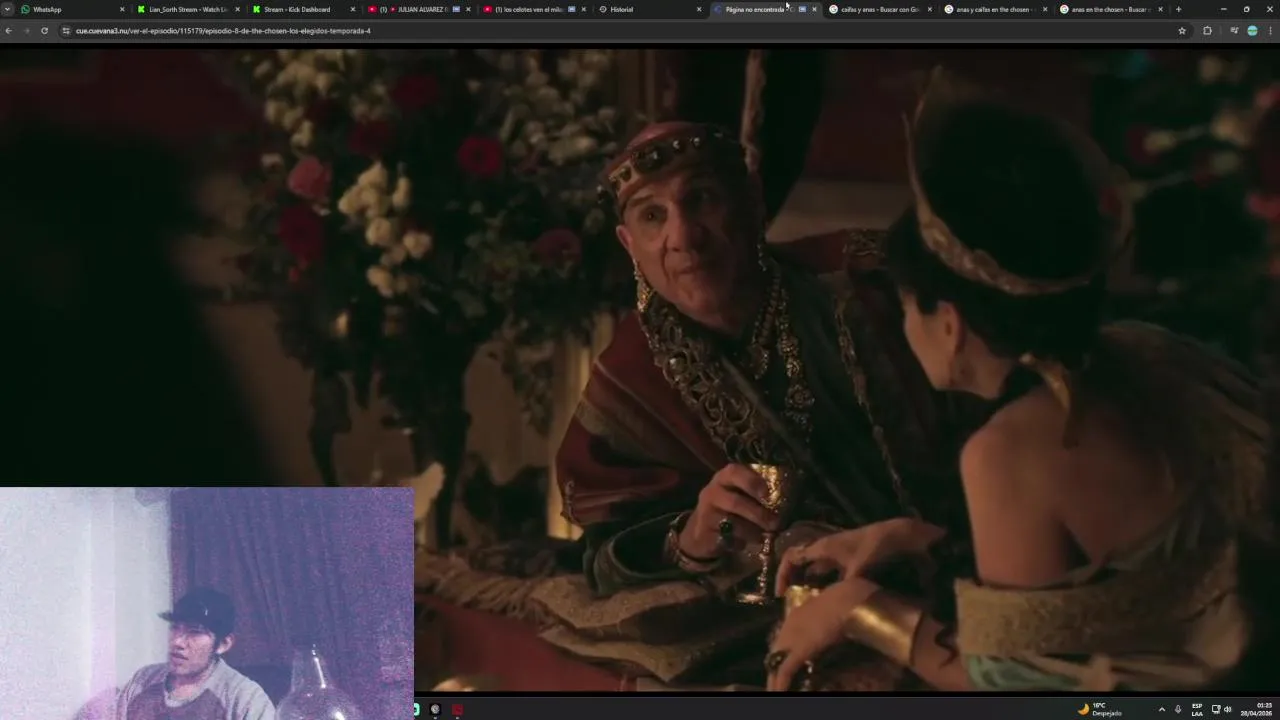Close the WhatsApp tab
This screenshot has width=1280, height=720.
pyautogui.click(x=122, y=9)
